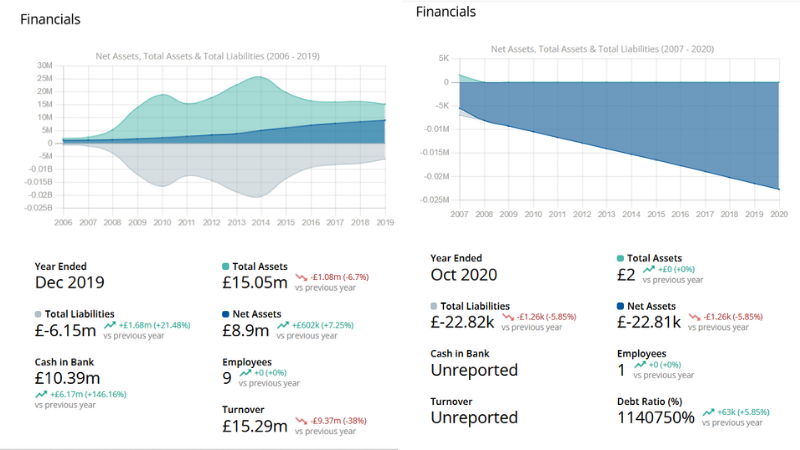Click red down arrow beside £15.05m Total Assets
This screenshot has width=800, height=450.
click(x=299, y=277)
